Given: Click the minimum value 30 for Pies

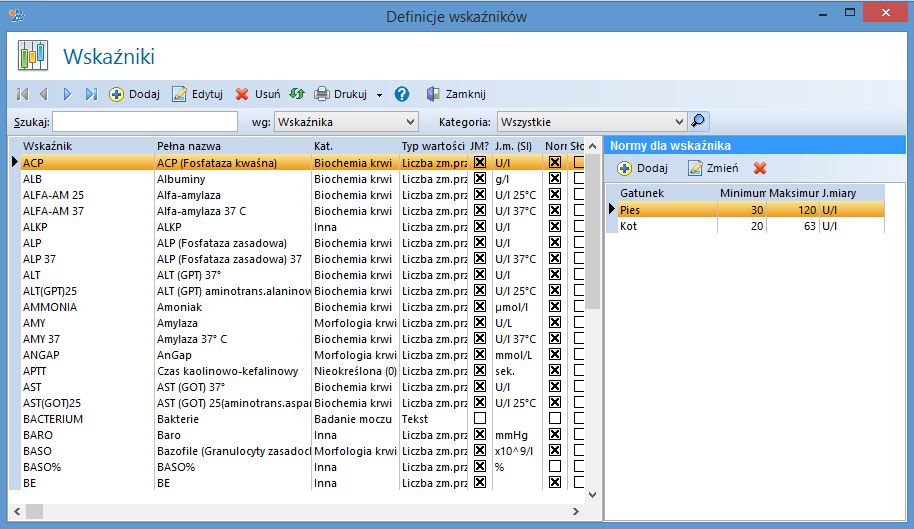Looking at the screenshot, I should [x=741, y=210].
